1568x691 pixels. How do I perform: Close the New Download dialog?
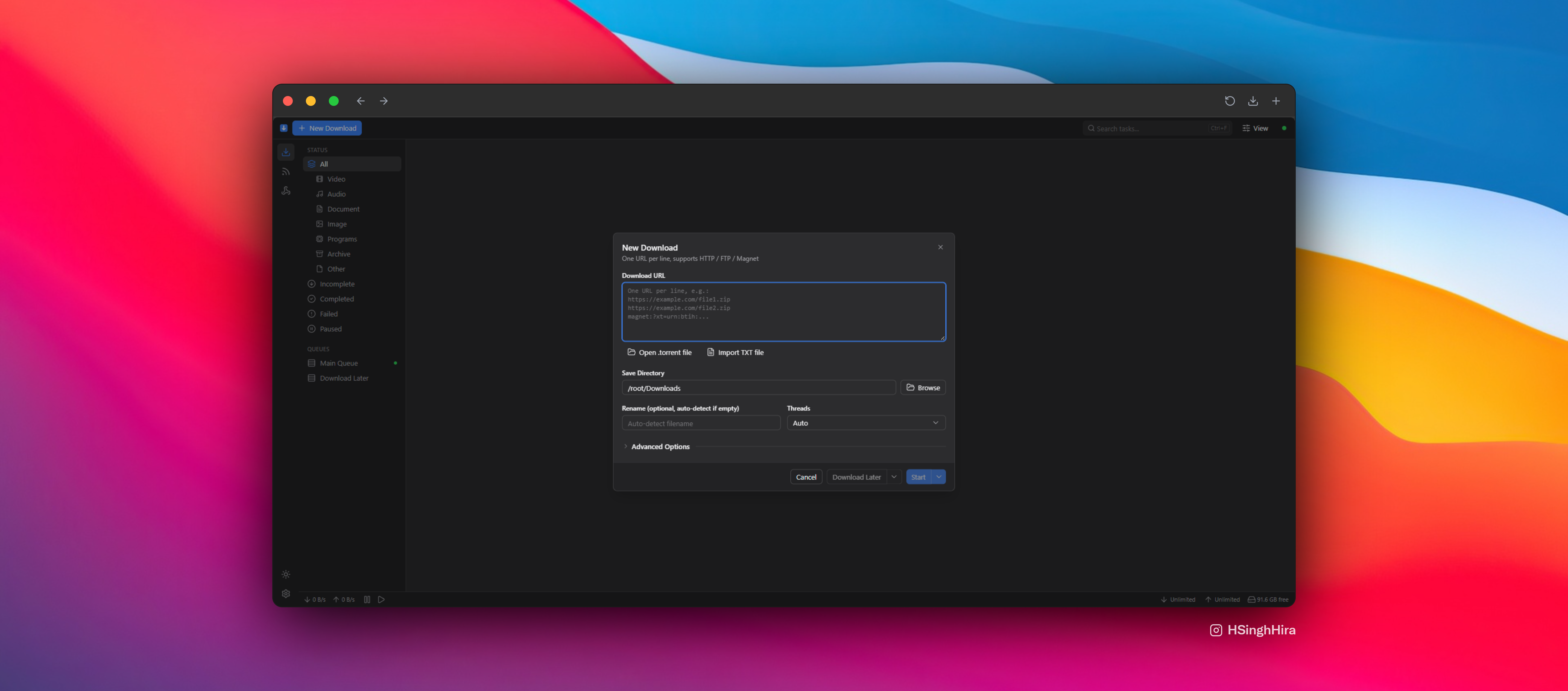940,247
